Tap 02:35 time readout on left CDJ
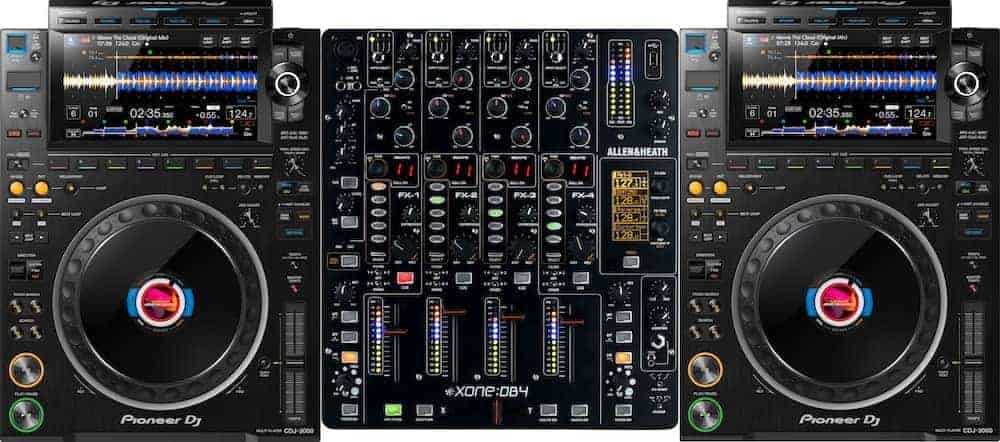The width and height of the screenshot is (1000, 442). click(x=151, y=114)
